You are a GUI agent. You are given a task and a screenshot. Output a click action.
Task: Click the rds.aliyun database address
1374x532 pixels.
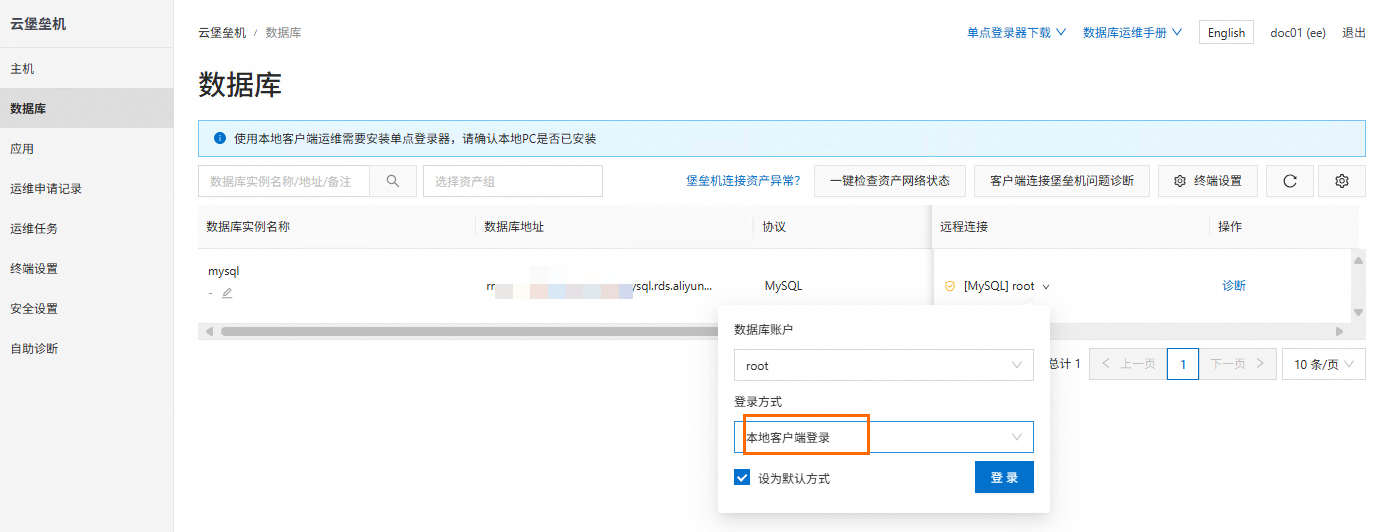point(599,286)
